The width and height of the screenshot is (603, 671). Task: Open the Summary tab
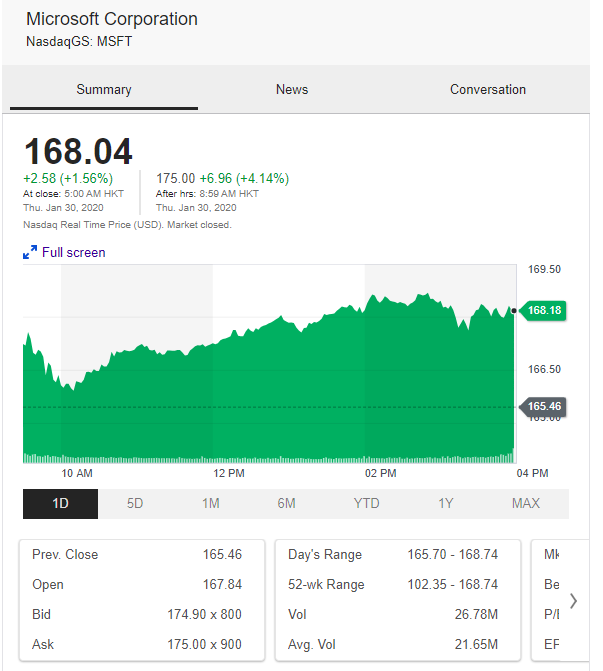point(104,89)
